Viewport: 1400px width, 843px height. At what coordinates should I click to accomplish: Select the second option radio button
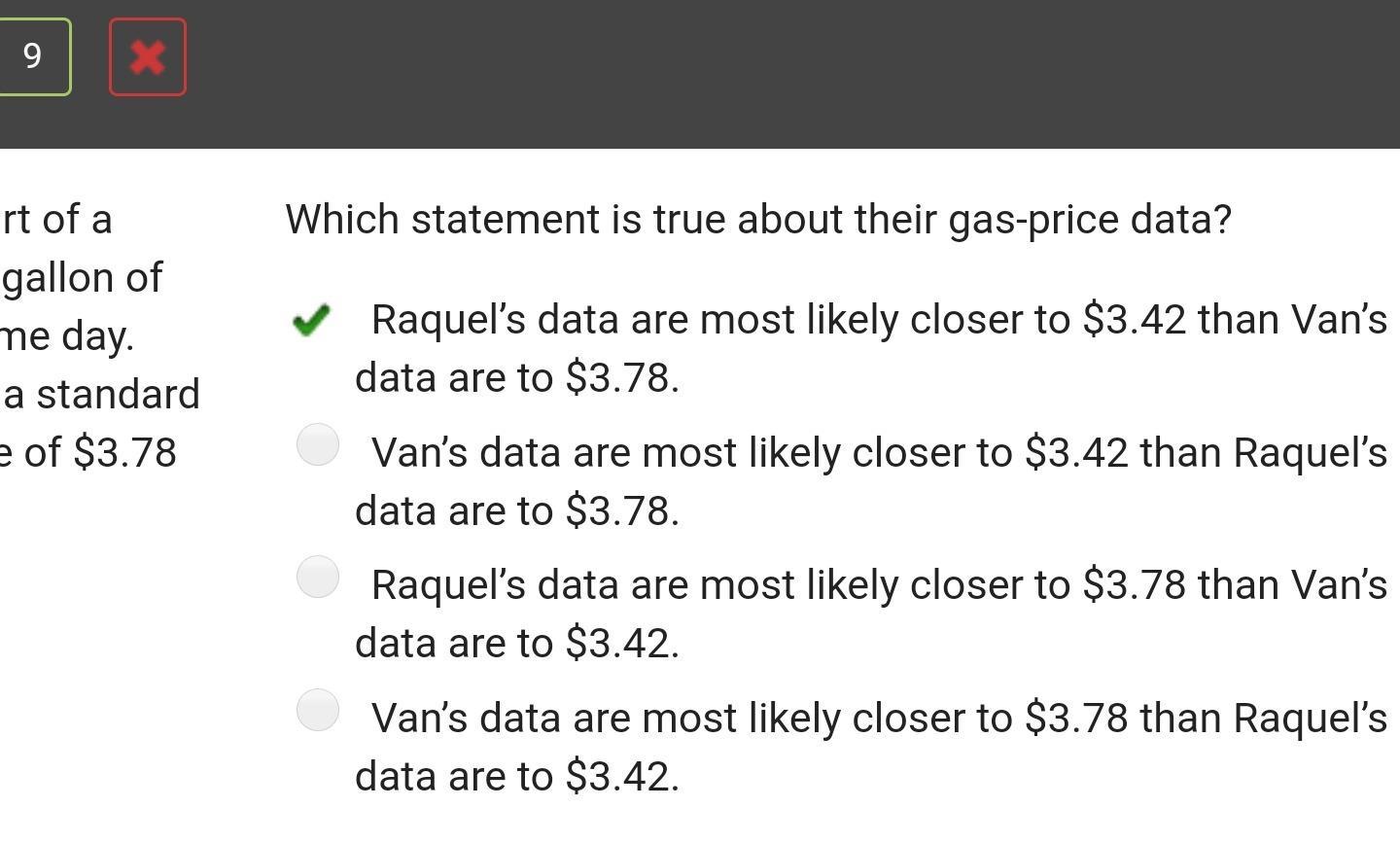coord(318,444)
